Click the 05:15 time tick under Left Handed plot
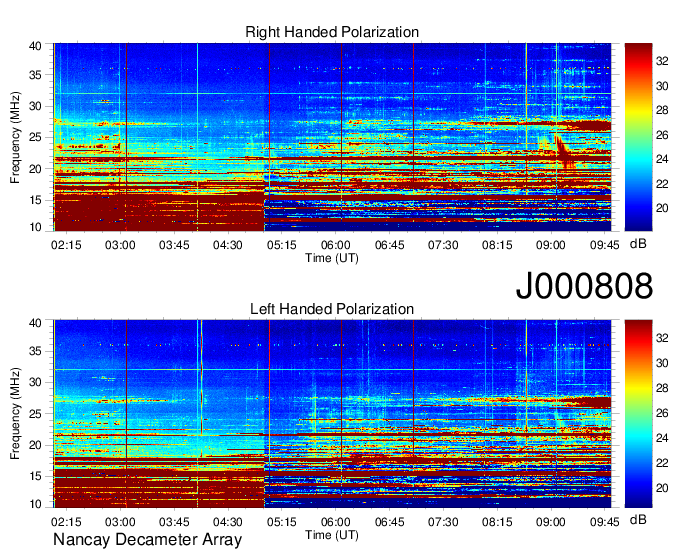 point(281,522)
